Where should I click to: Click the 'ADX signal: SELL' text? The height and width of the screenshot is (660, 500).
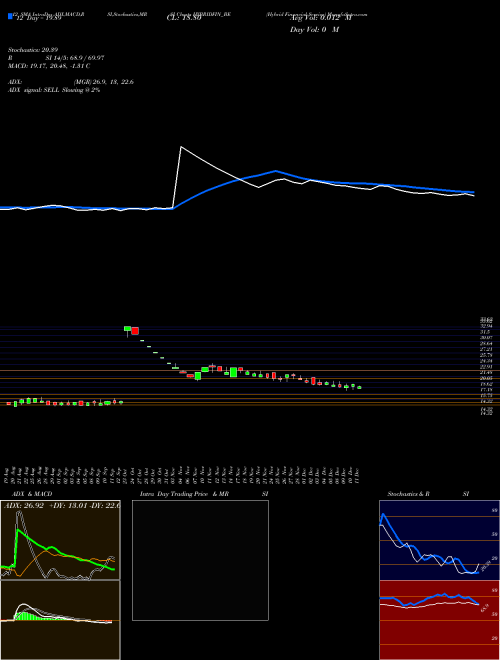point(34,90)
